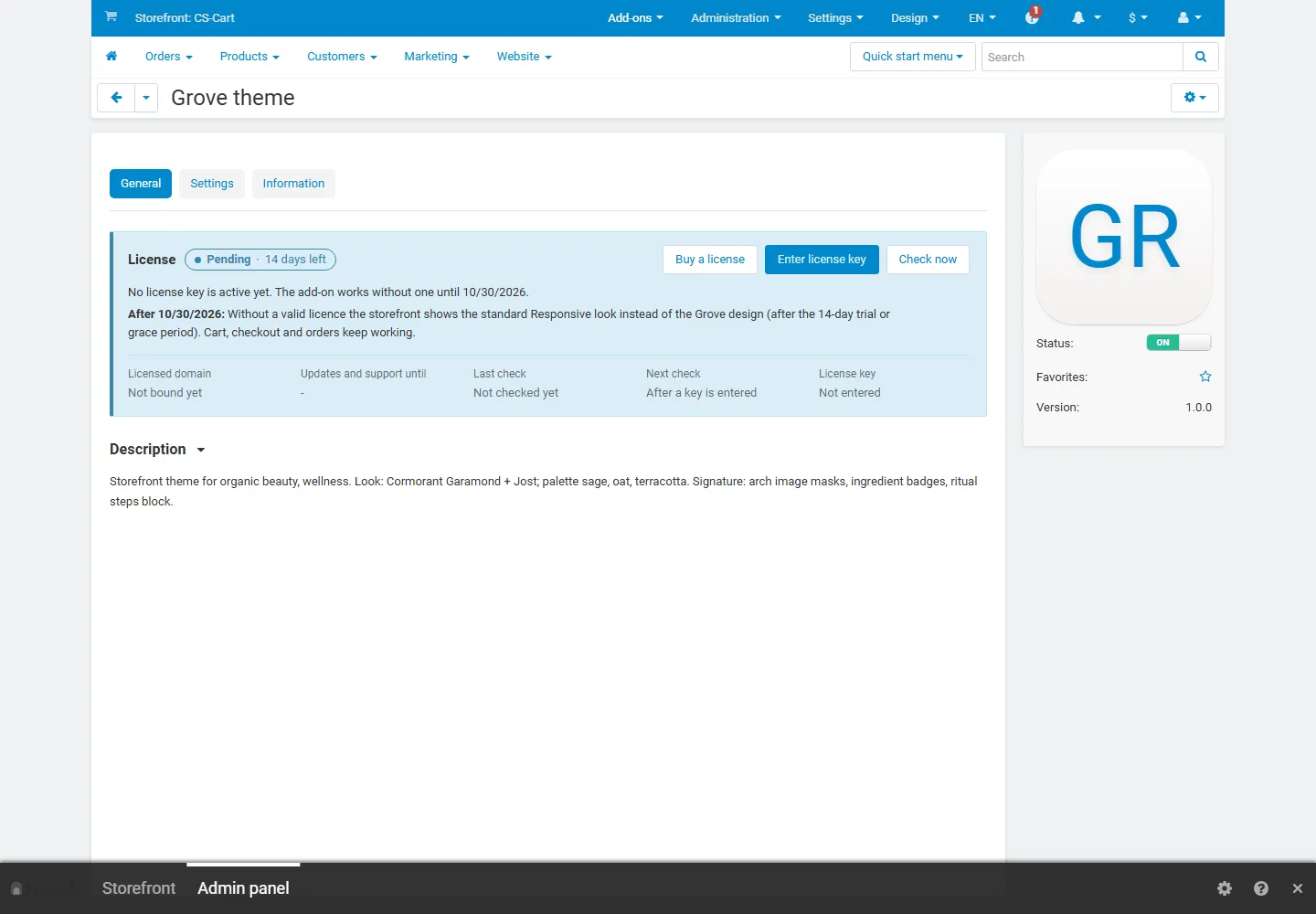Click the Check now button
The image size is (1316, 914).
[x=928, y=260]
